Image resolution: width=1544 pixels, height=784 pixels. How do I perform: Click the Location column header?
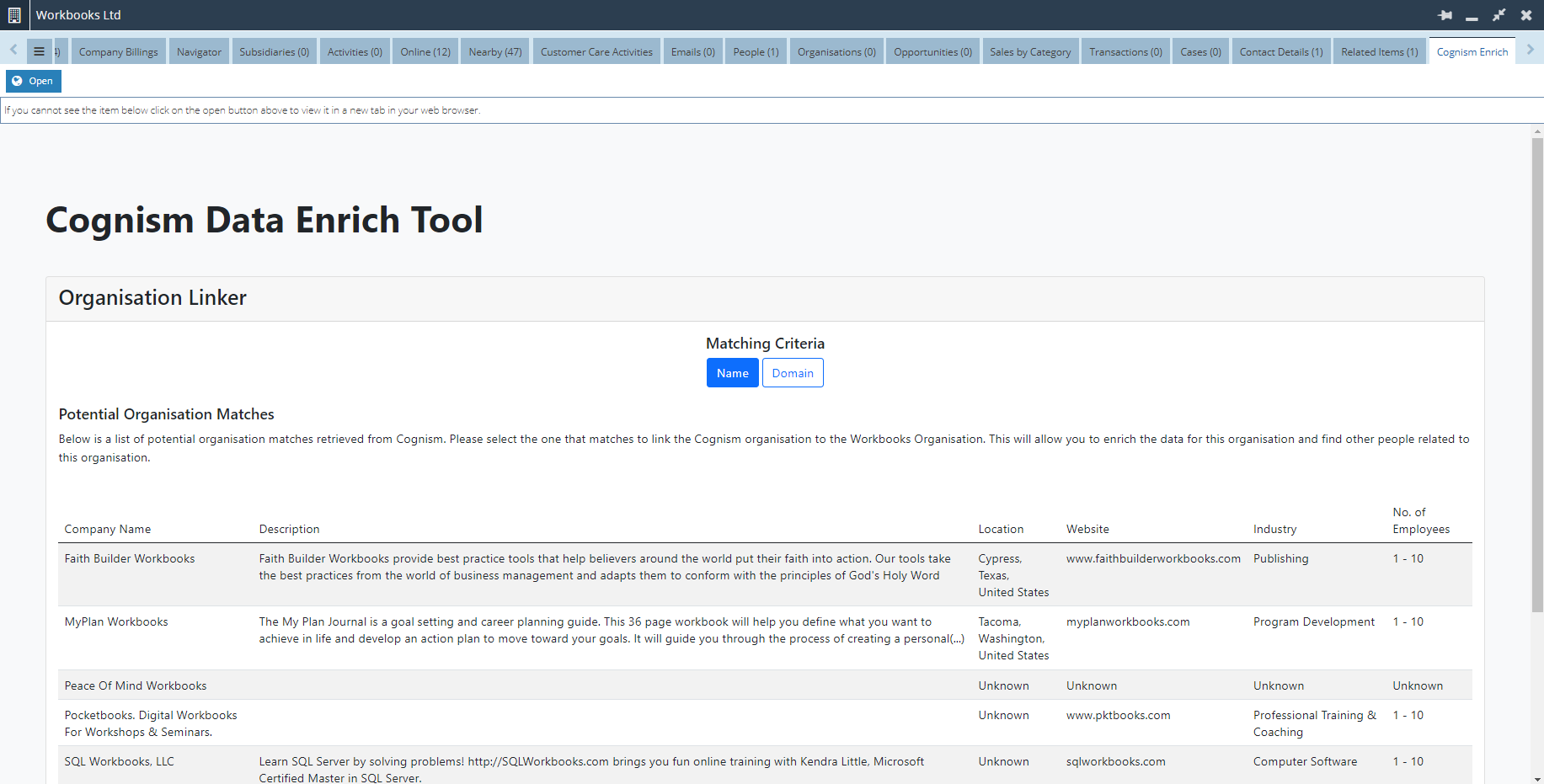click(x=1001, y=529)
